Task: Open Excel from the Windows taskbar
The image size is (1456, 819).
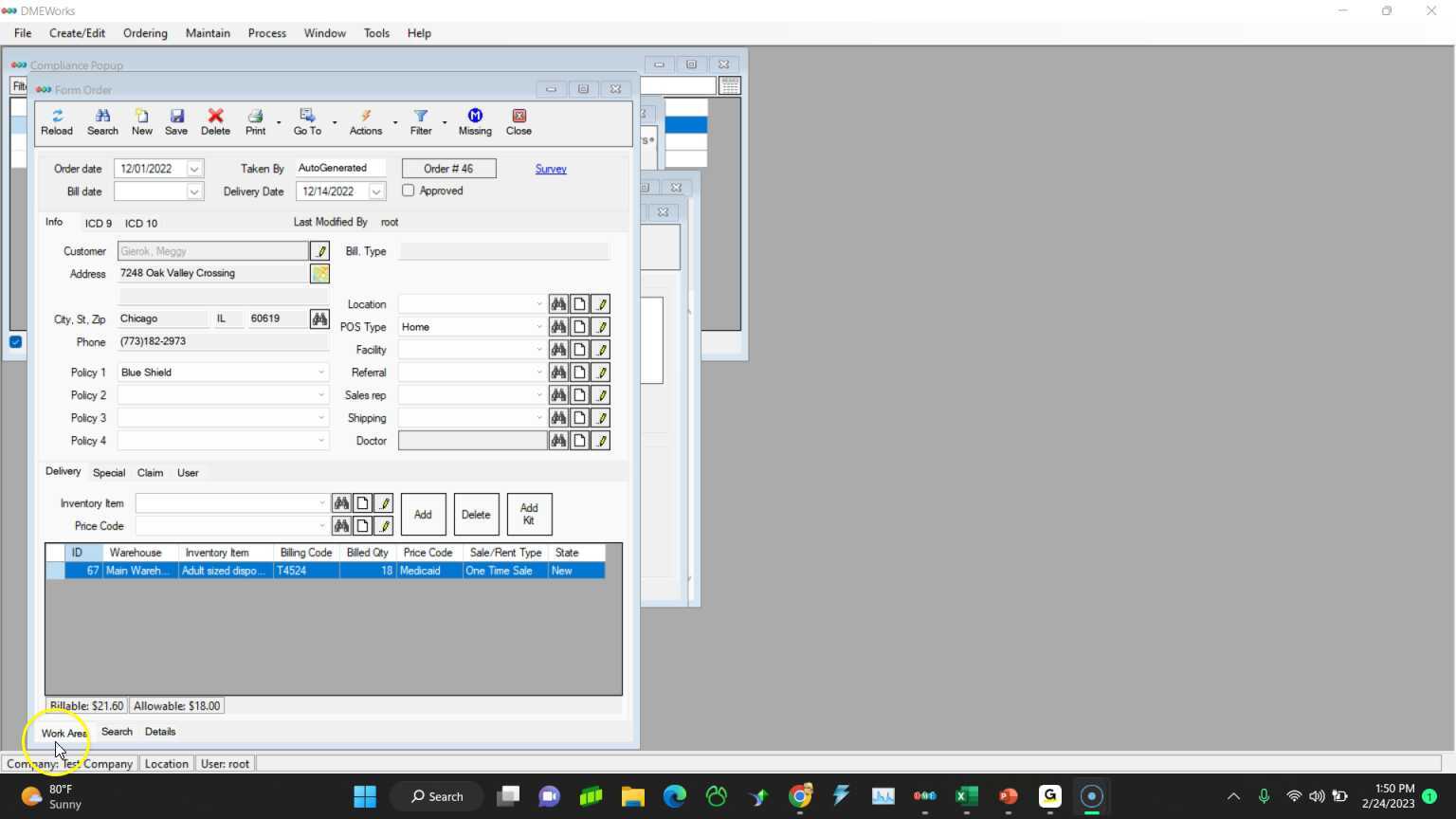Action: 966,796
